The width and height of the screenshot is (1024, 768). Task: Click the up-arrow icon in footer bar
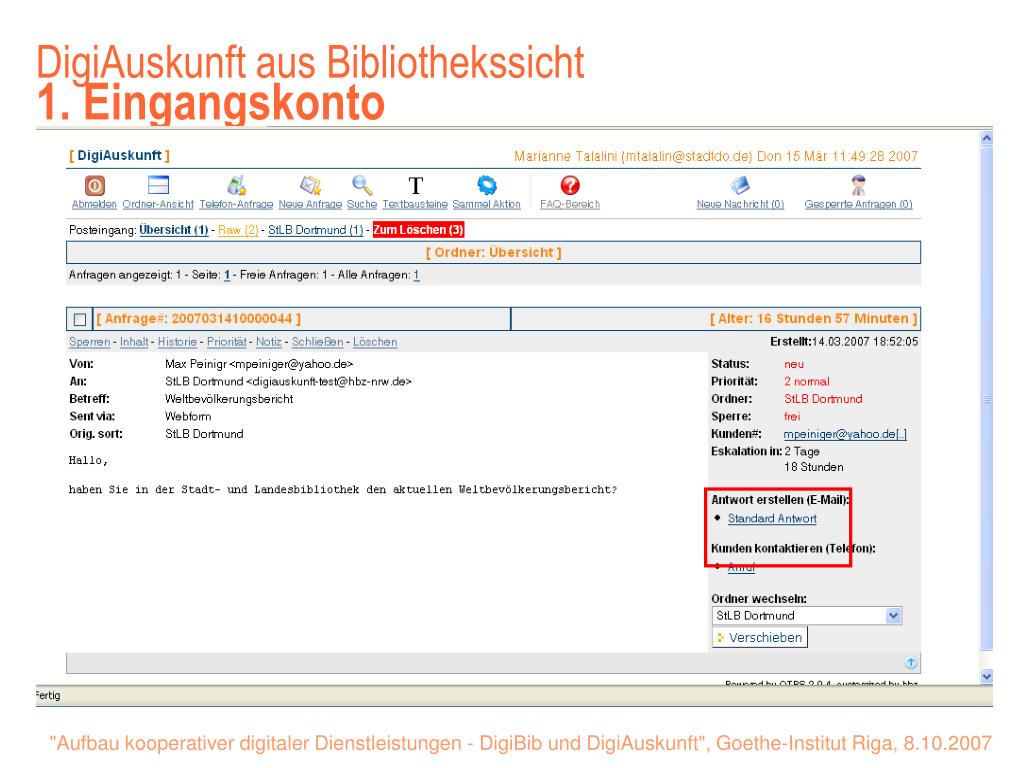(x=910, y=663)
